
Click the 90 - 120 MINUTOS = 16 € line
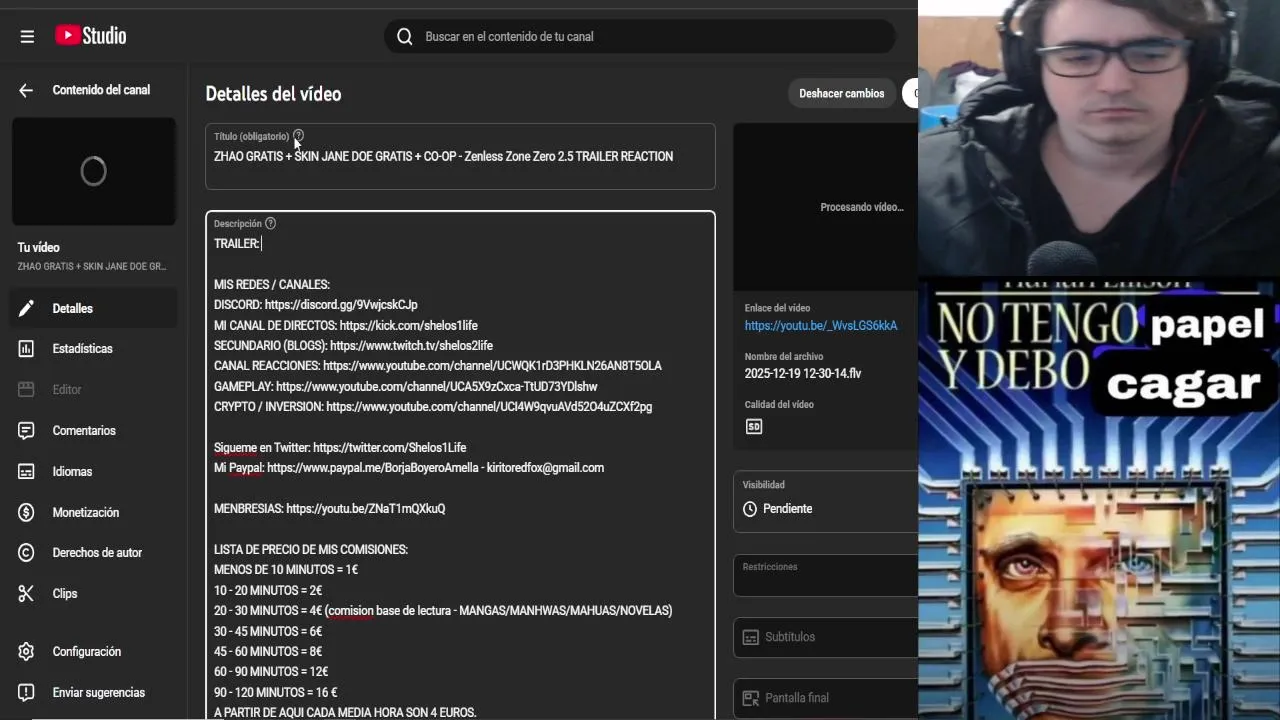[x=276, y=692]
